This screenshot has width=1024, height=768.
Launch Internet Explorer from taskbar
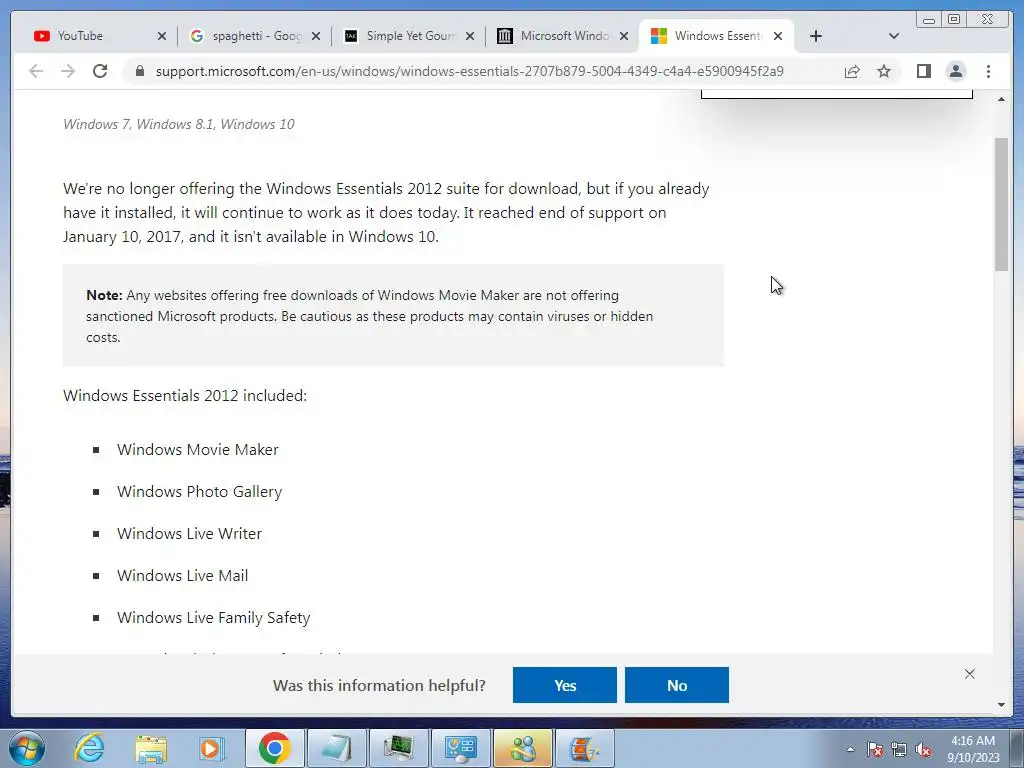click(x=89, y=748)
